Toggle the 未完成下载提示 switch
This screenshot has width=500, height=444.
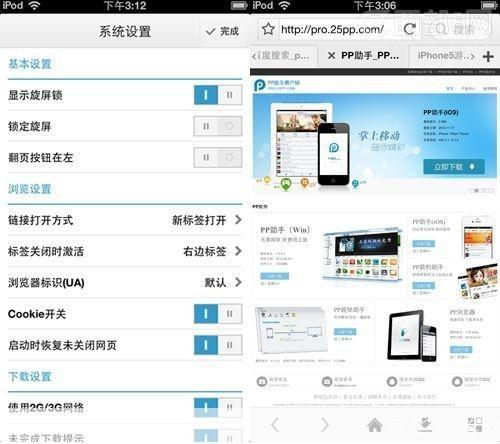tap(218, 437)
